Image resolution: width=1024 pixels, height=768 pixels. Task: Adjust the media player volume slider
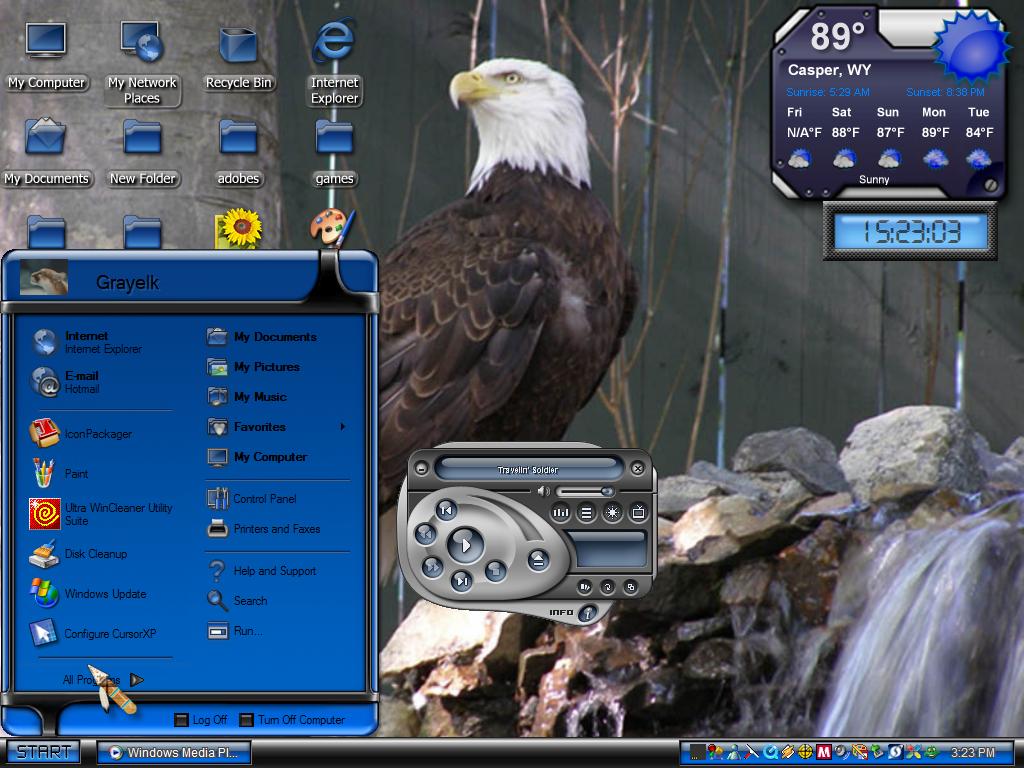586,492
